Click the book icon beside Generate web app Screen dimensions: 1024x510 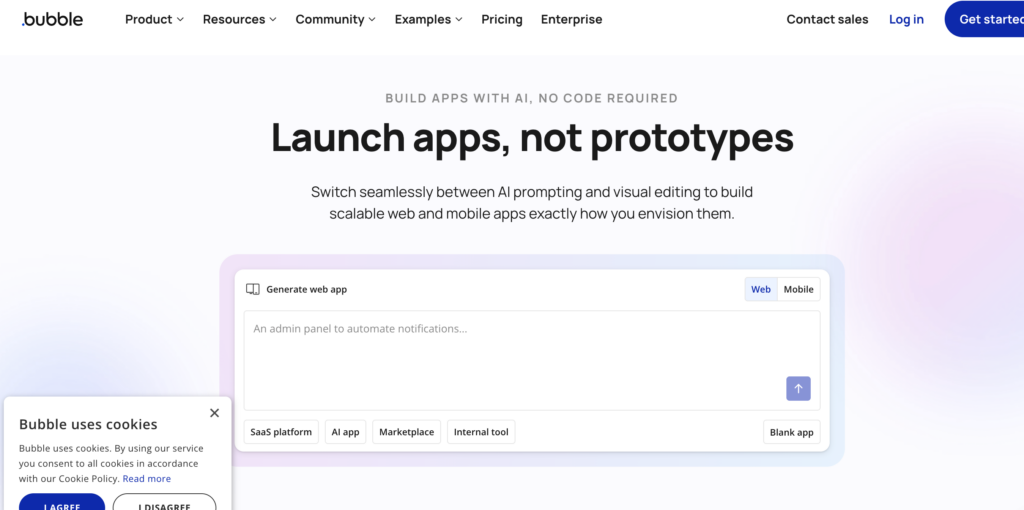(253, 289)
